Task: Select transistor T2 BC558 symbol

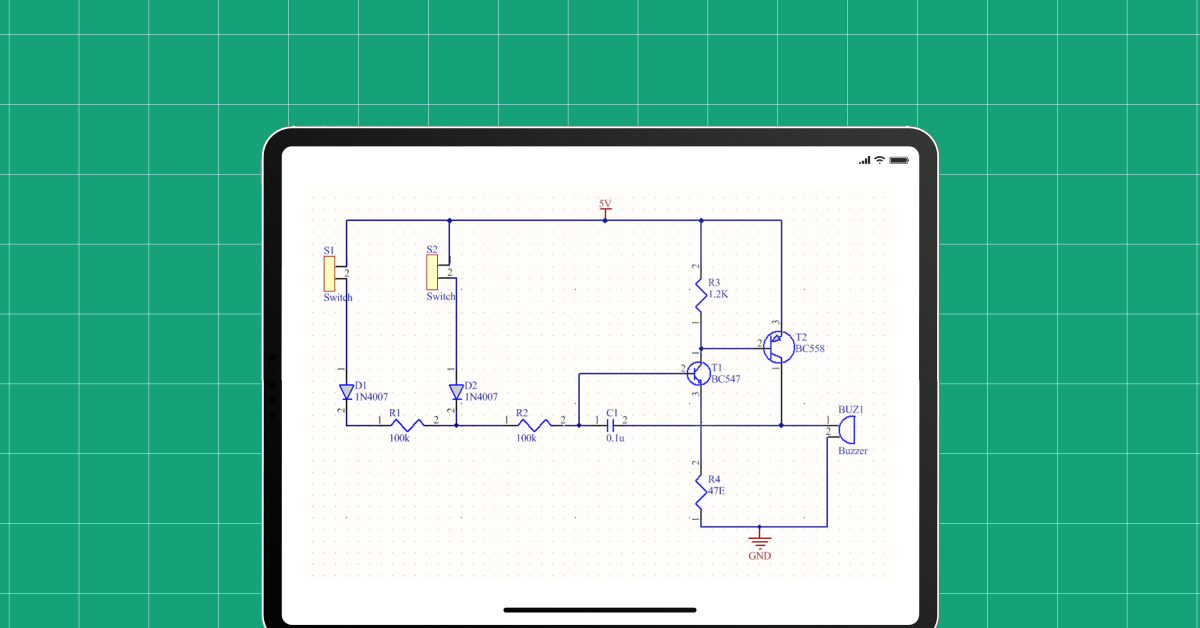Action: [778, 348]
